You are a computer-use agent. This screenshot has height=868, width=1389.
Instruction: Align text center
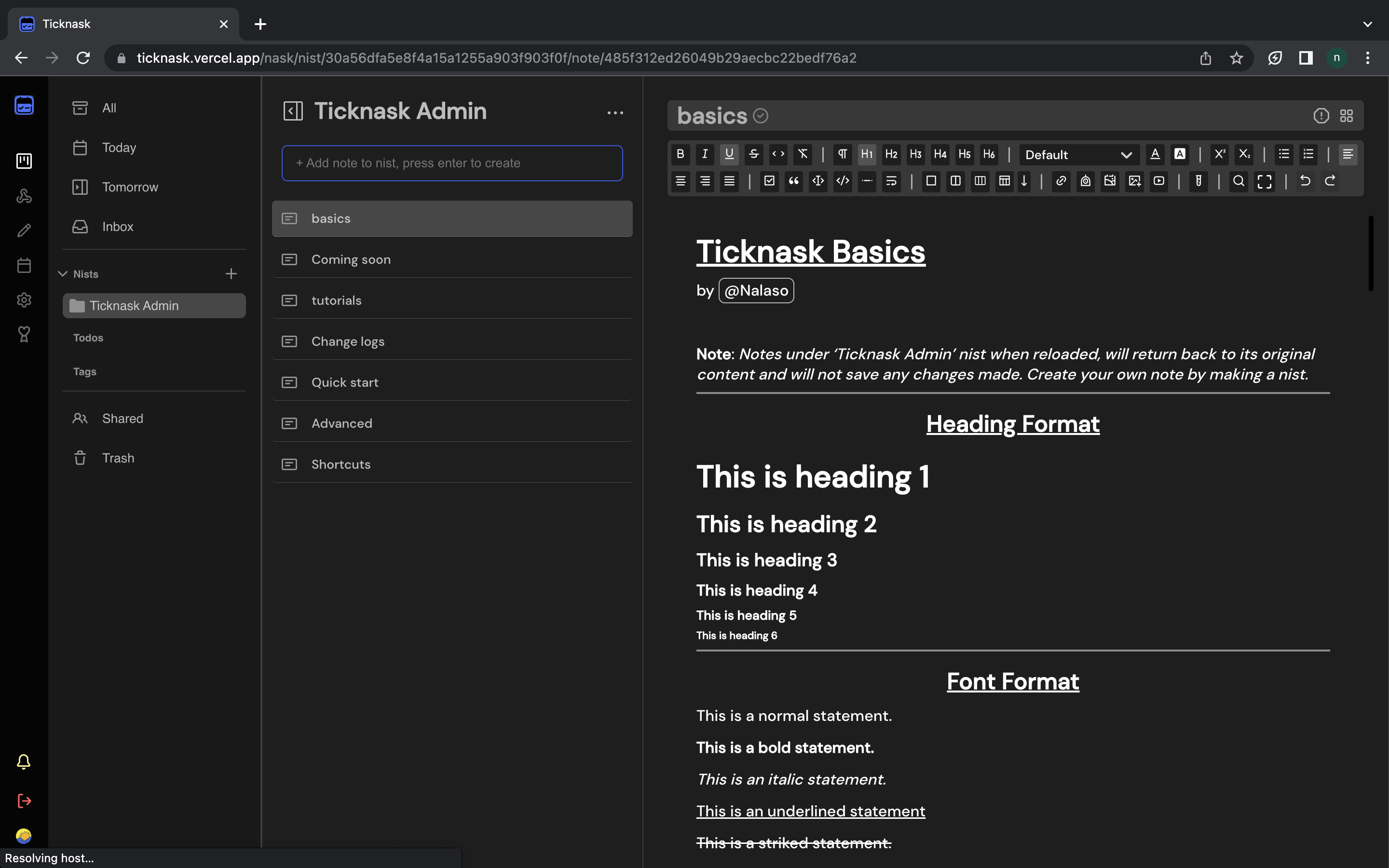[680, 181]
